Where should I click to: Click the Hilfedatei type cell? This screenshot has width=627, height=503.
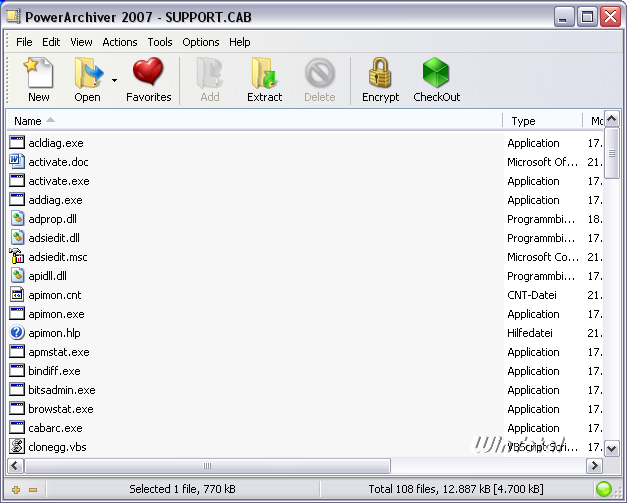click(530, 333)
